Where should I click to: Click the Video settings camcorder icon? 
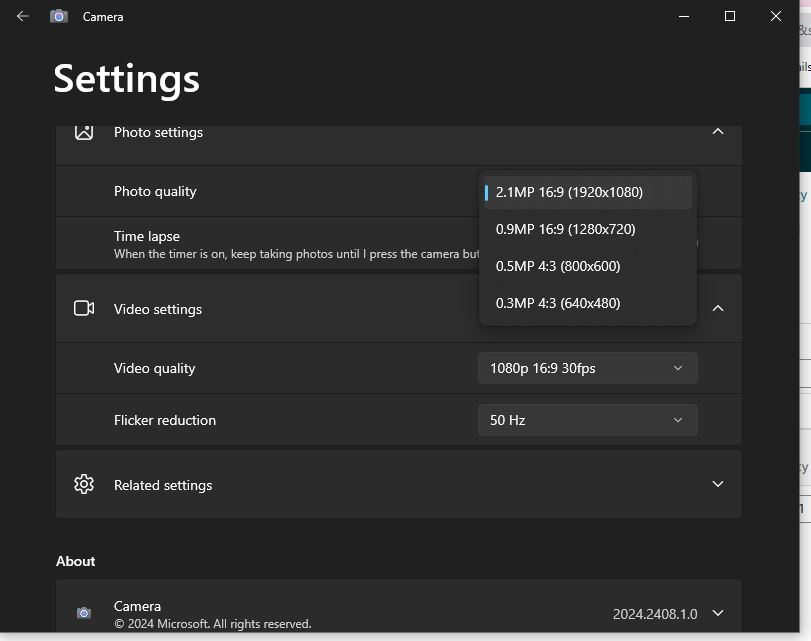point(84,309)
